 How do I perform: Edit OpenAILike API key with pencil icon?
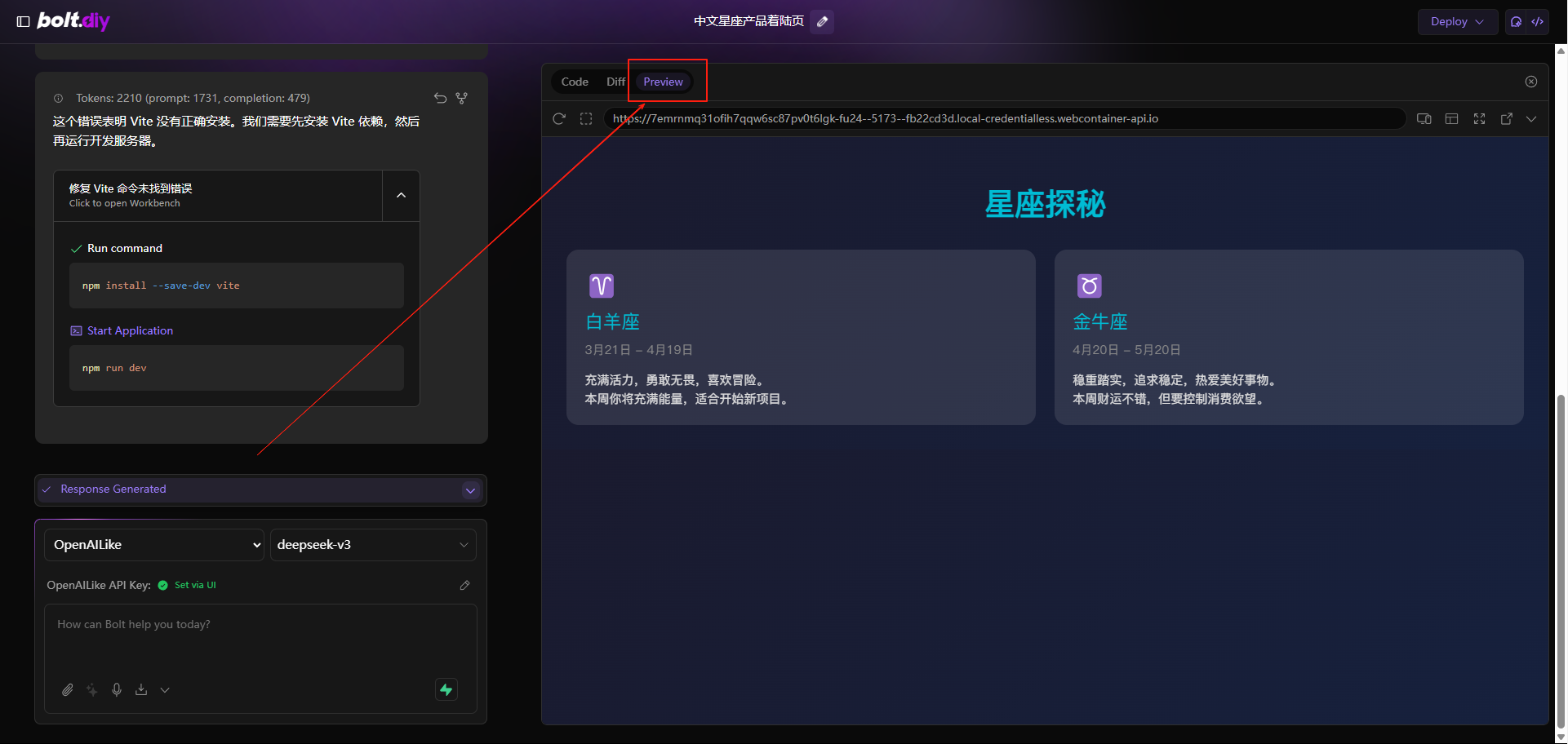click(465, 585)
